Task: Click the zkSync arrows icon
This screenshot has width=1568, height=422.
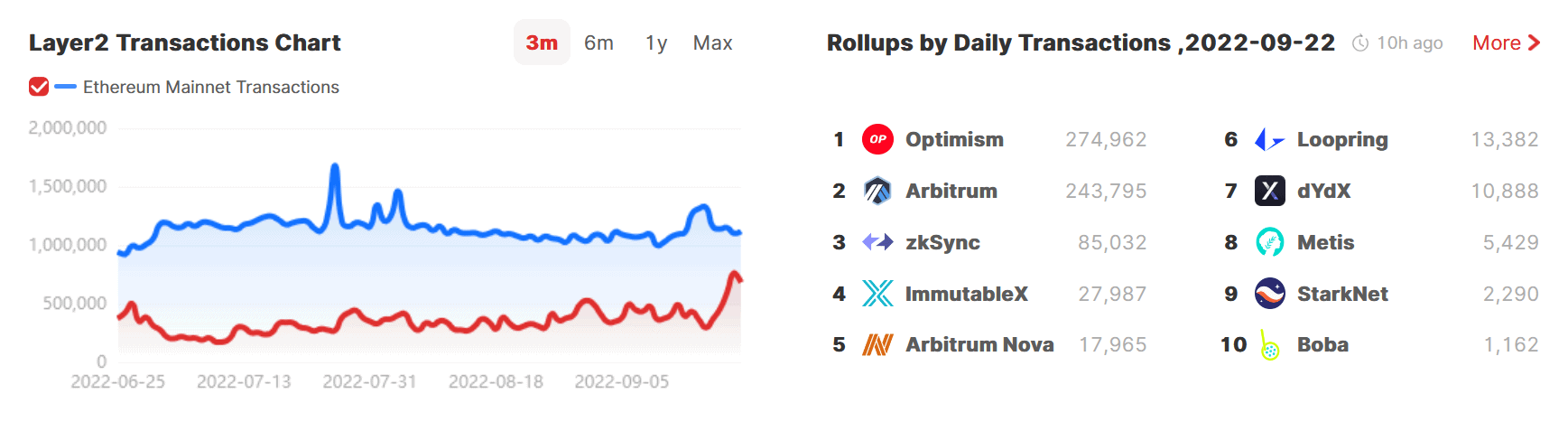Action: click(877, 242)
